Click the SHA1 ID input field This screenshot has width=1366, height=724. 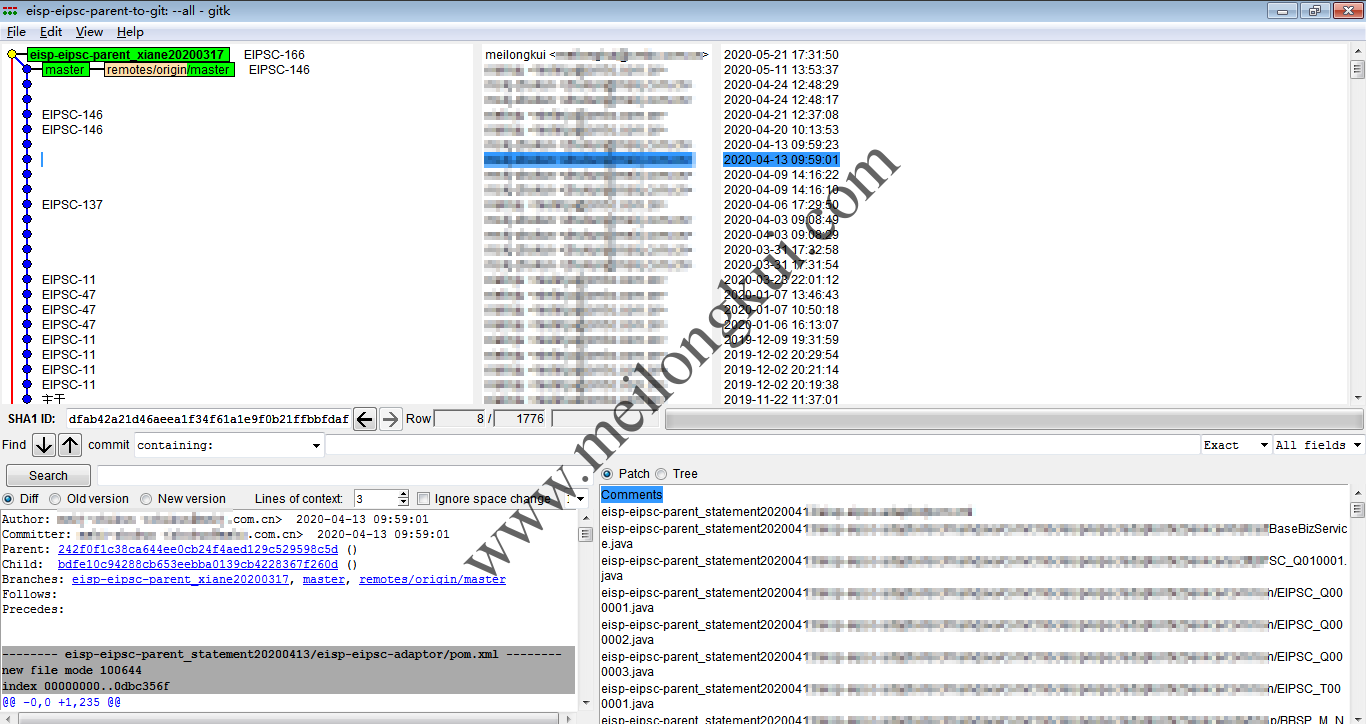pos(208,419)
